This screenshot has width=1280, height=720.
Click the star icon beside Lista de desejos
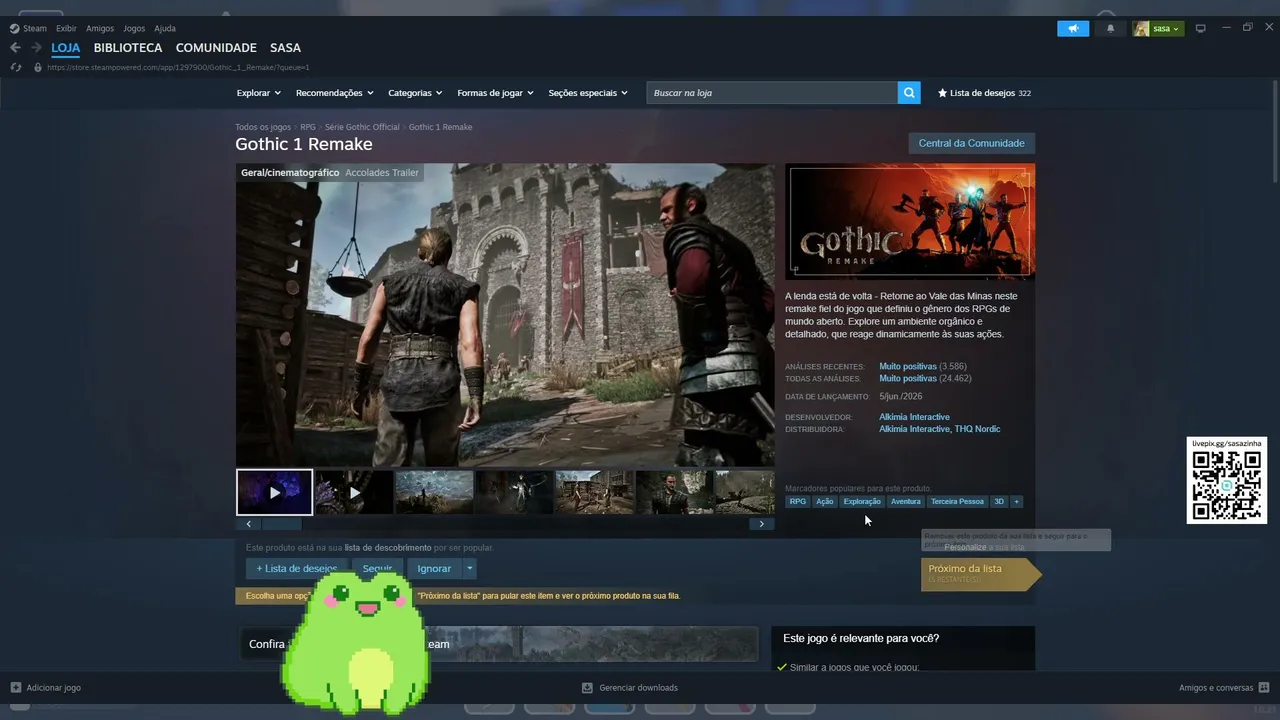click(x=942, y=93)
